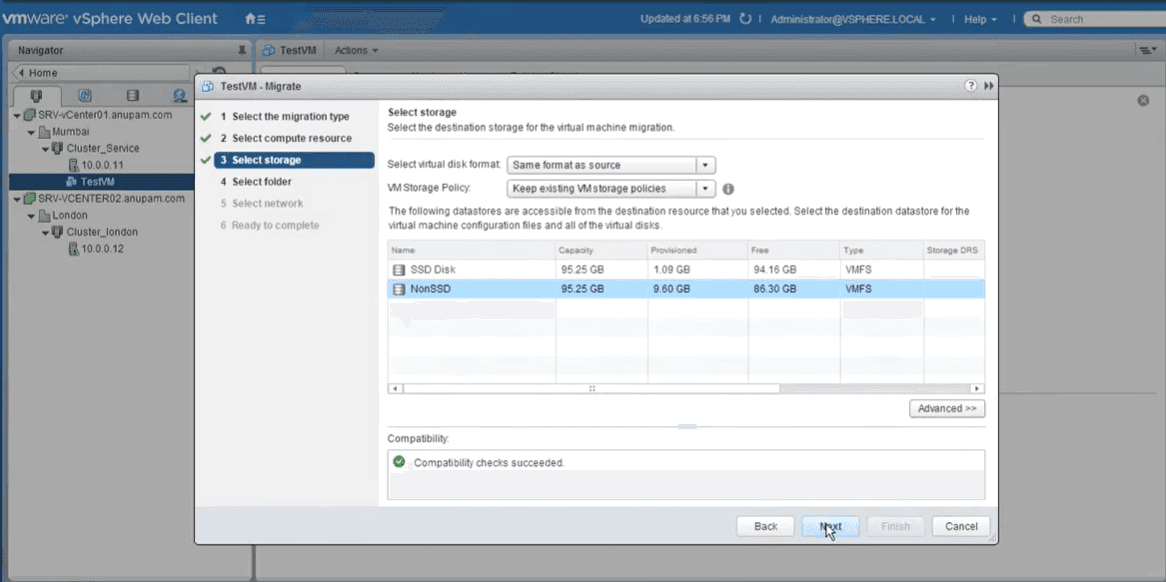Open the Administrator@VSPHERE.LOCAL user menu

click(x=853, y=19)
